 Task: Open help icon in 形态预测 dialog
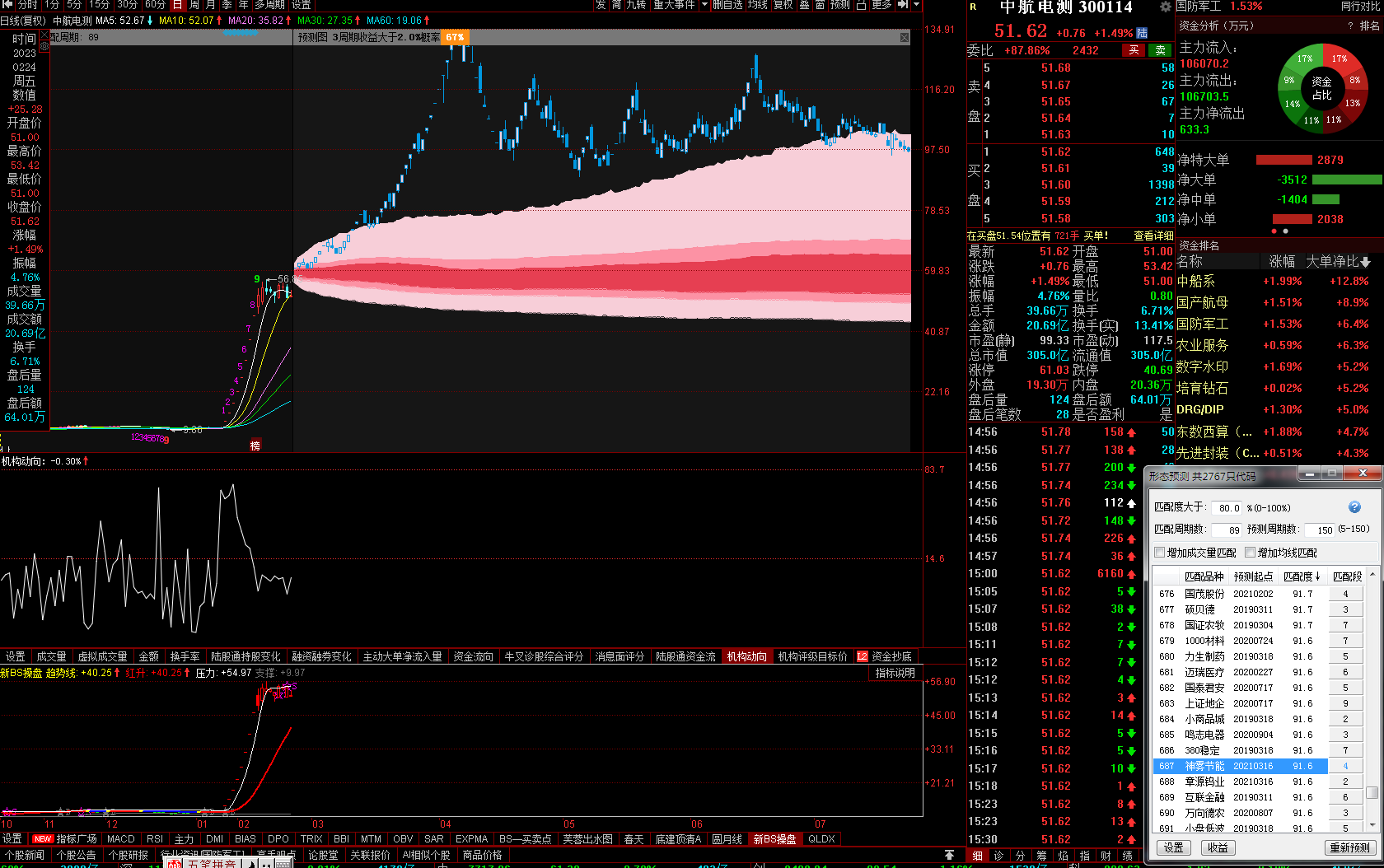[1354, 507]
